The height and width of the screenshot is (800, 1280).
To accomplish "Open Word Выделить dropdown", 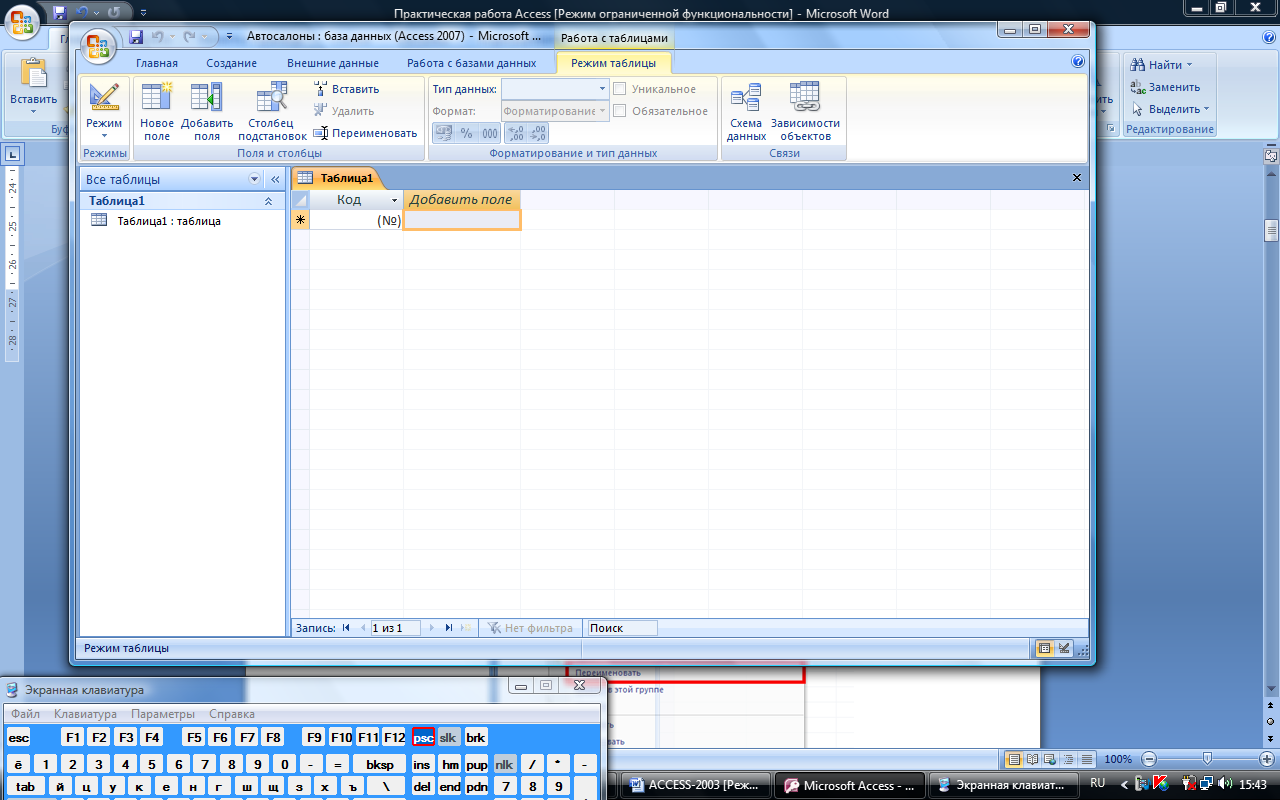I will tap(1171, 109).
